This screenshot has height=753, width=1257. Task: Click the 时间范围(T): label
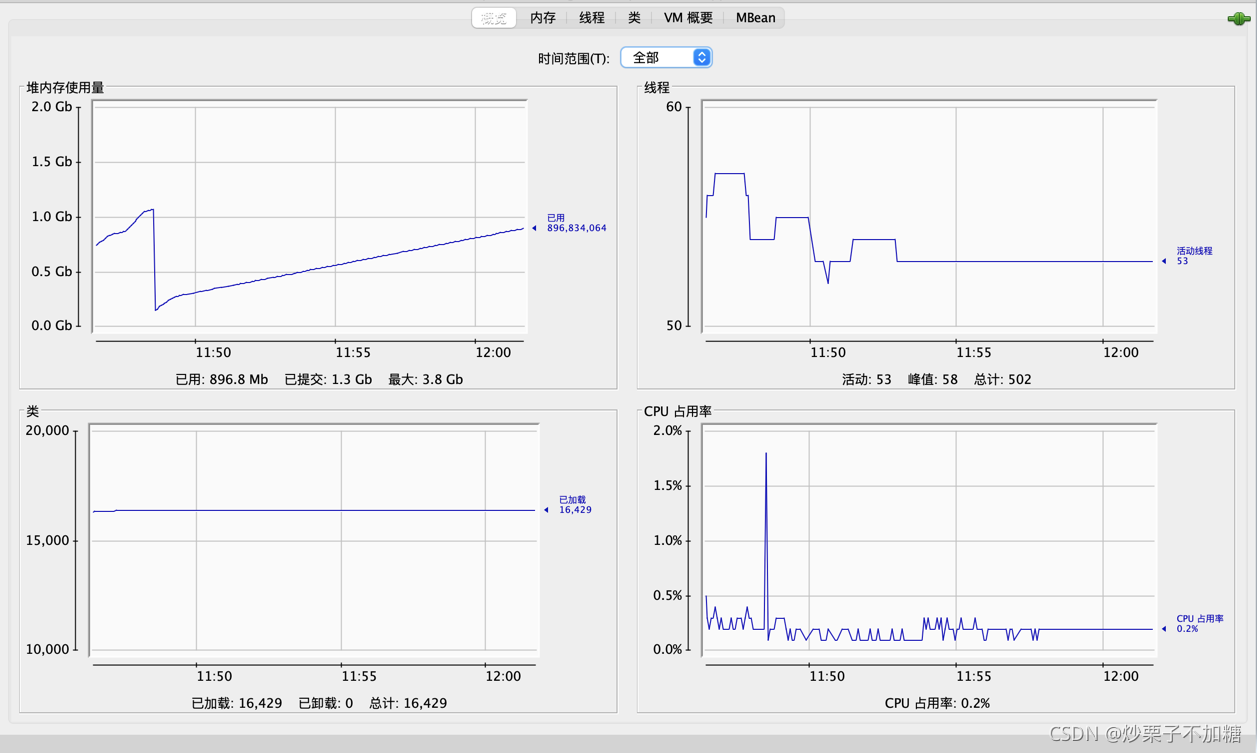(574, 59)
